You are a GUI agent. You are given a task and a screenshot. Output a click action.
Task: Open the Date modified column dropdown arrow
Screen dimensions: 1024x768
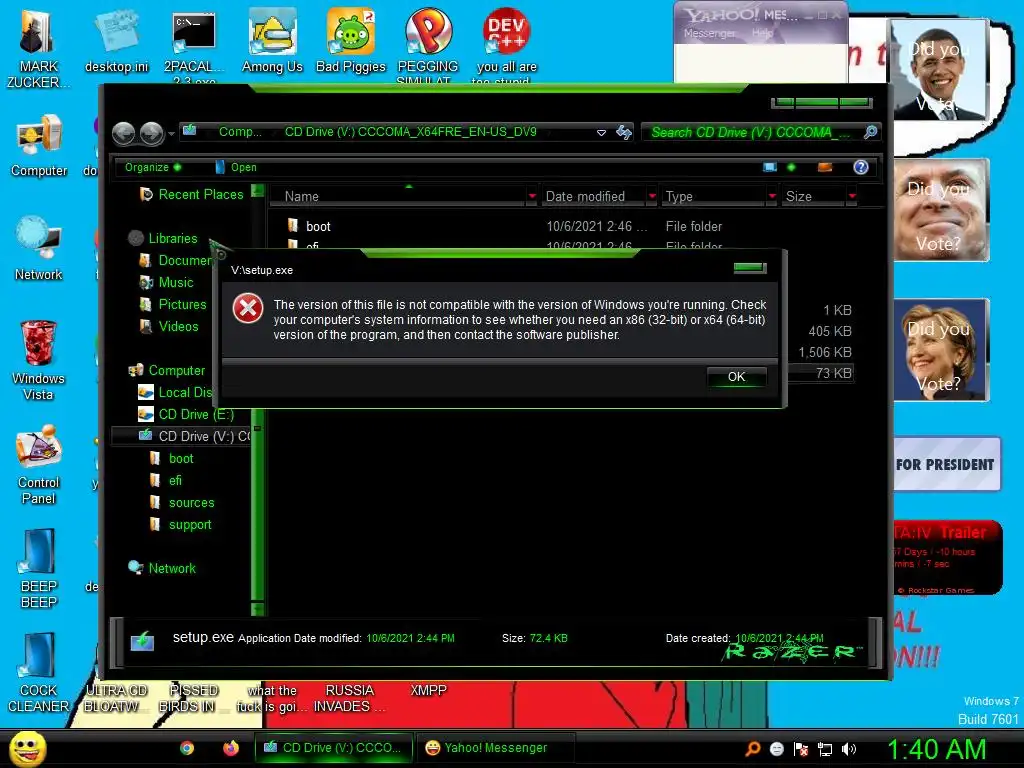(x=651, y=196)
